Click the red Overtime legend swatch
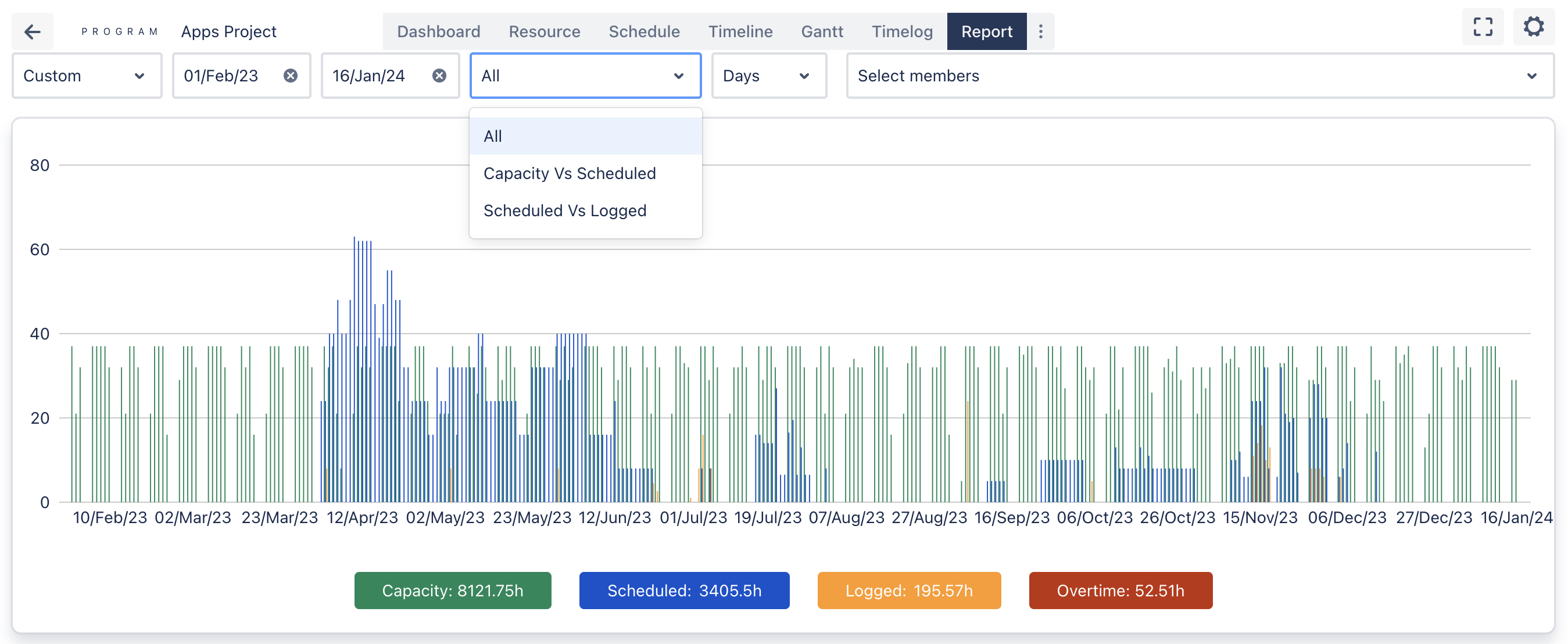Image resolution: width=1568 pixels, height=644 pixels. tap(1120, 590)
